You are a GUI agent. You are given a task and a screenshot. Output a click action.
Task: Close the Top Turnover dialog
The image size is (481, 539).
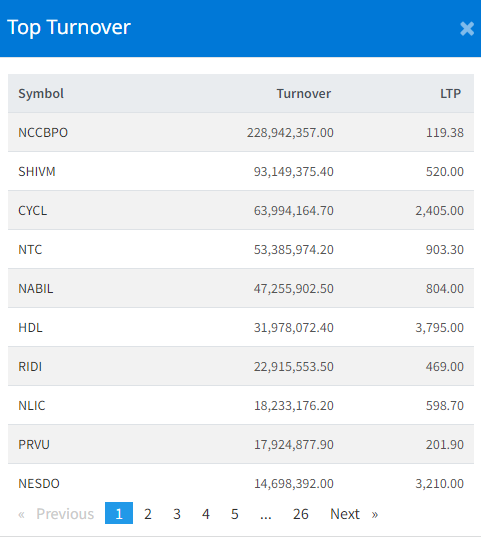coord(467,29)
